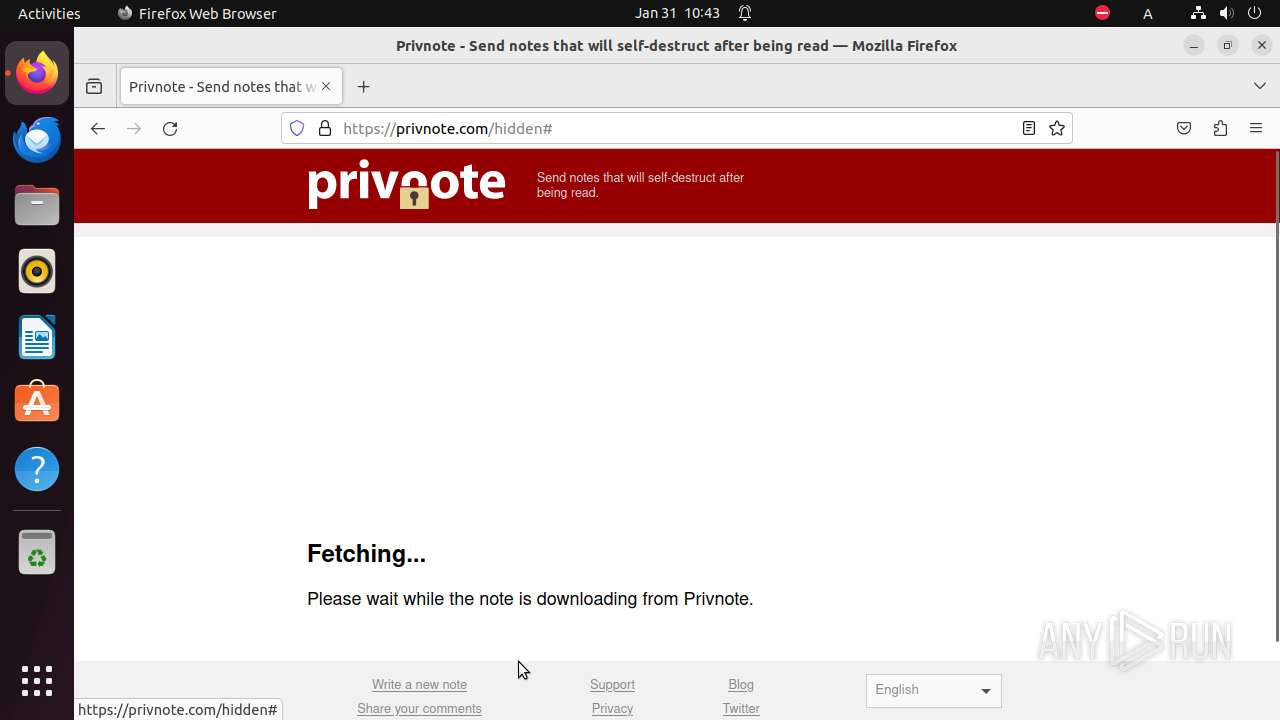View site security padlock info
Screen dimensions: 1280x720
tap(324, 128)
